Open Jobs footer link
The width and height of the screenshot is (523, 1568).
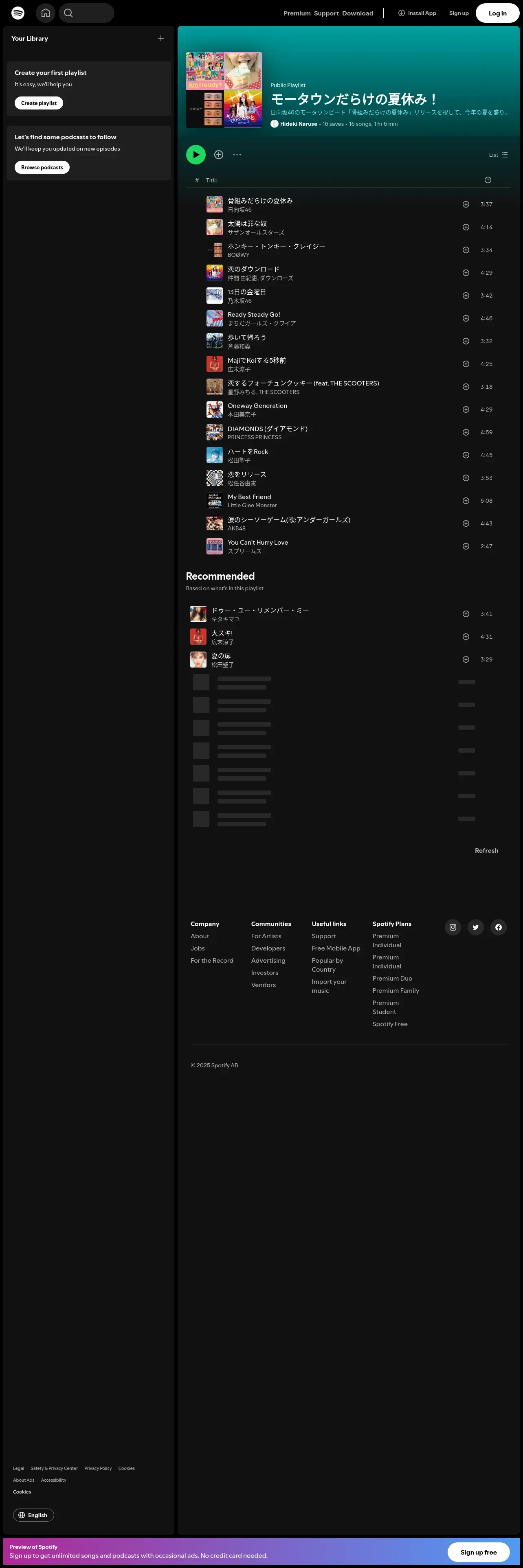[198, 948]
